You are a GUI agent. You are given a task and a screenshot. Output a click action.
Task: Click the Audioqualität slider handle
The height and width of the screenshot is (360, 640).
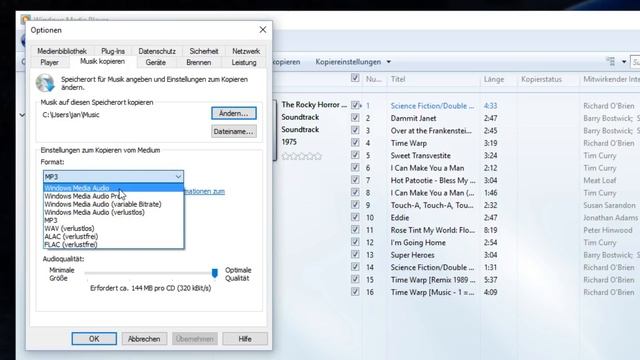(214, 273)
